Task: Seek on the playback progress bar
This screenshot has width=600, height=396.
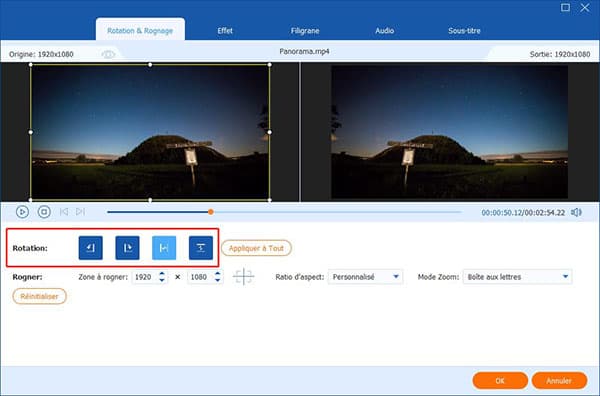Action: (x=284, y=212)
